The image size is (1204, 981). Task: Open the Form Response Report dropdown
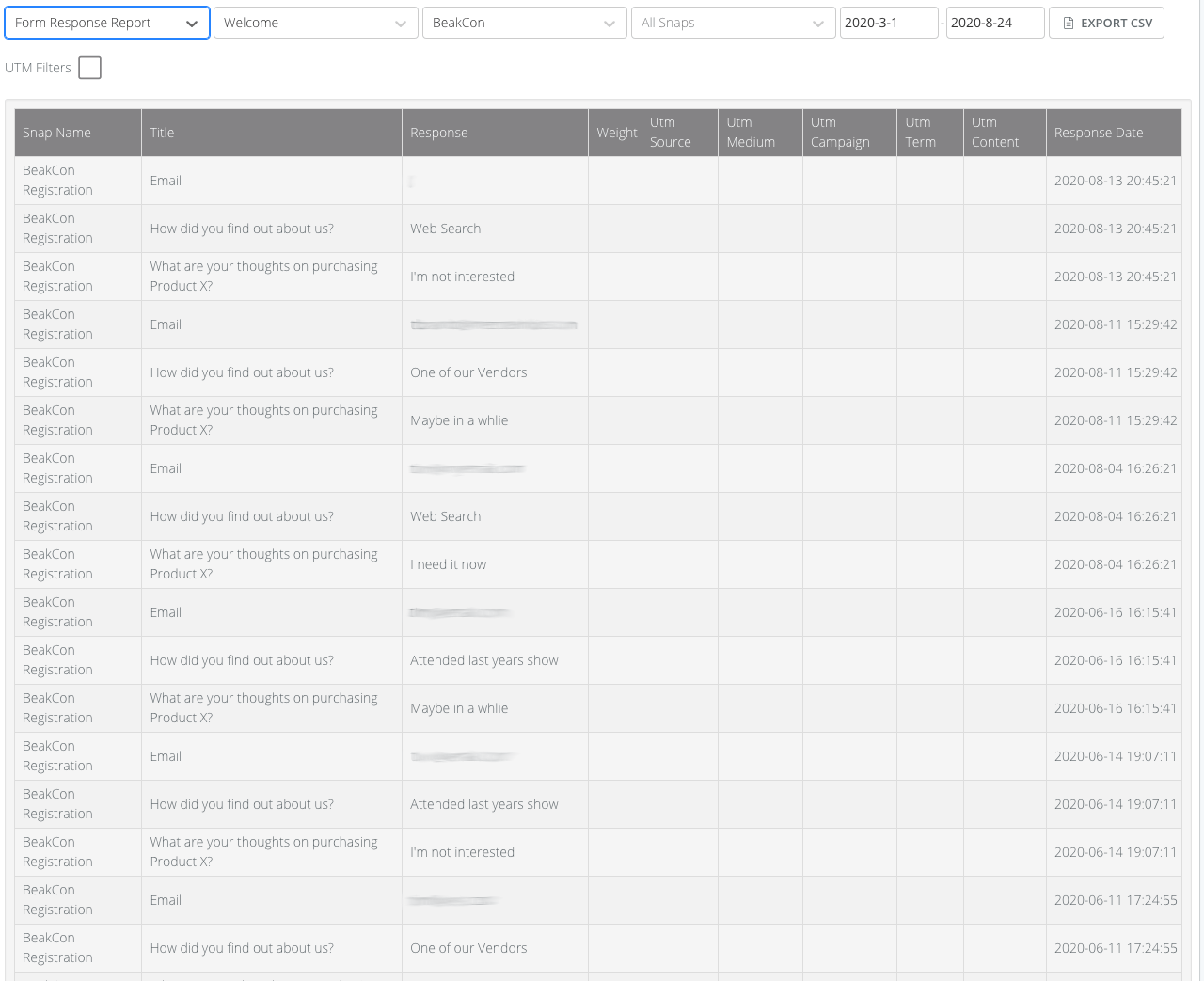tap(107, 23)
